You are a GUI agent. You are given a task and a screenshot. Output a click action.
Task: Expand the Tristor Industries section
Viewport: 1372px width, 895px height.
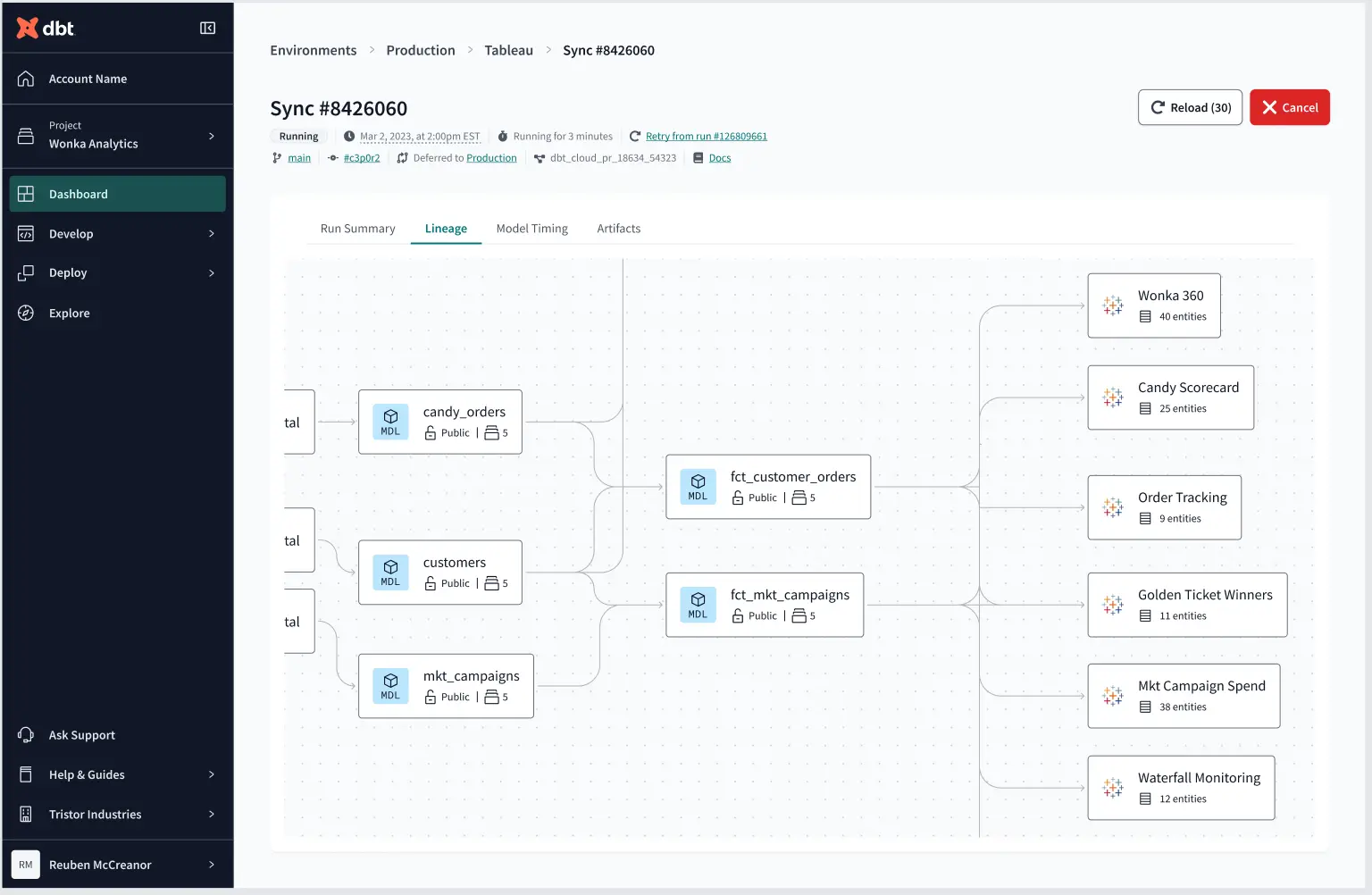click(x=212, y=814)
